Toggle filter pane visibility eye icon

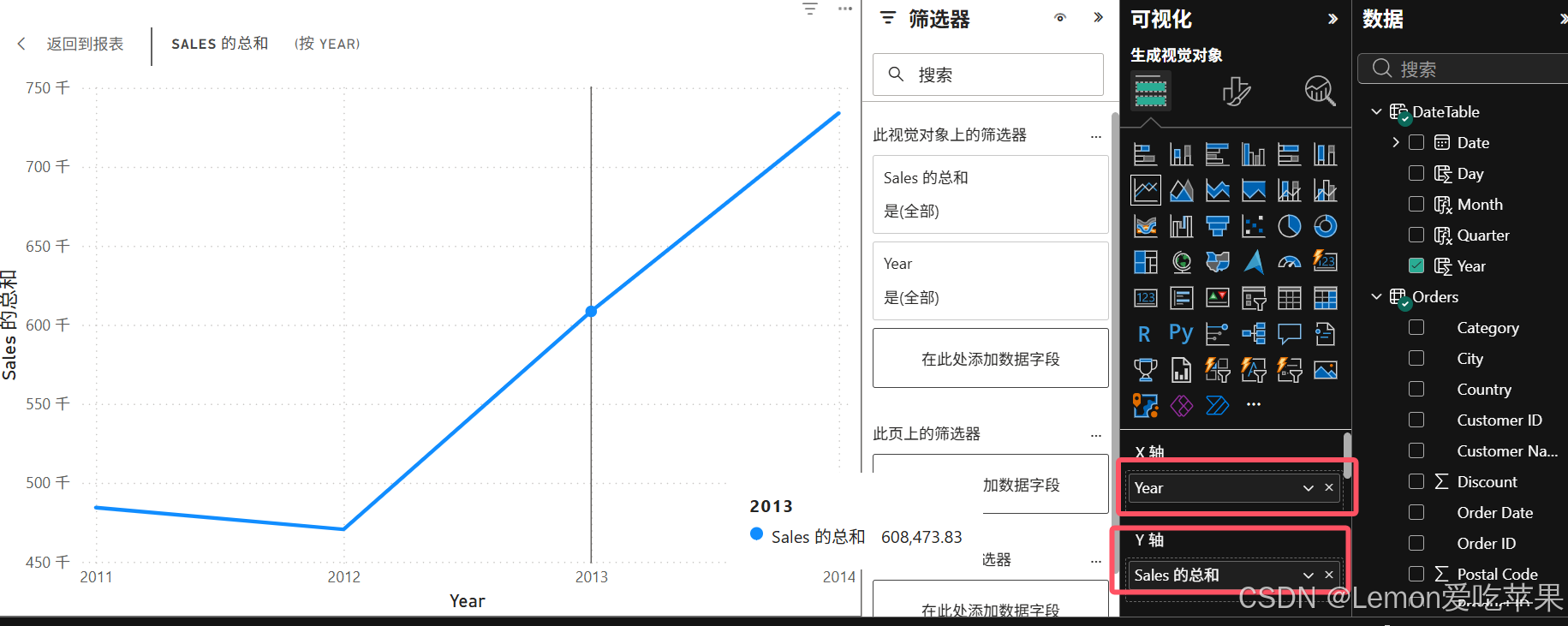[x=1060, y=18]
